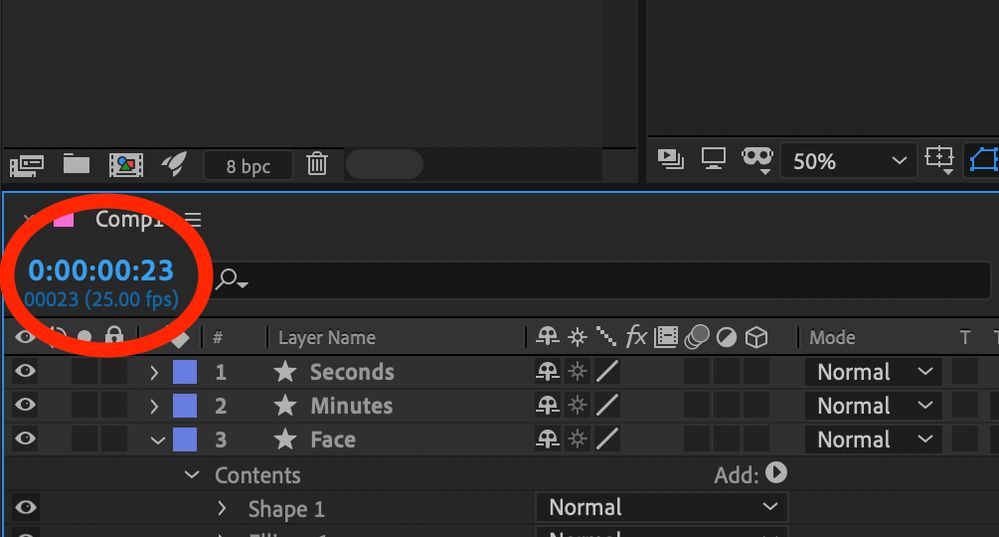Click the timeline layer search field
999x537 pixels.
click(600, 281)
